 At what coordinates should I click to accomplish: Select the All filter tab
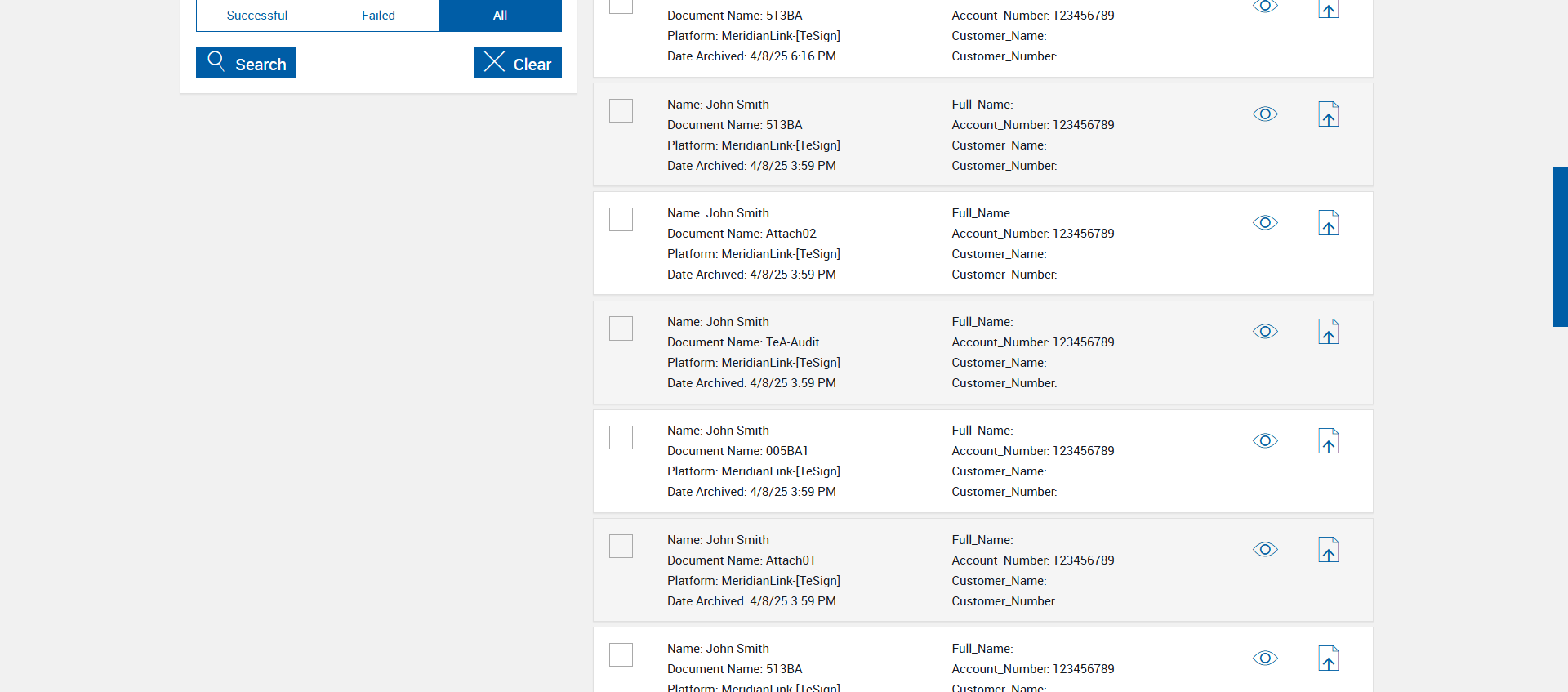pos(500,16)
